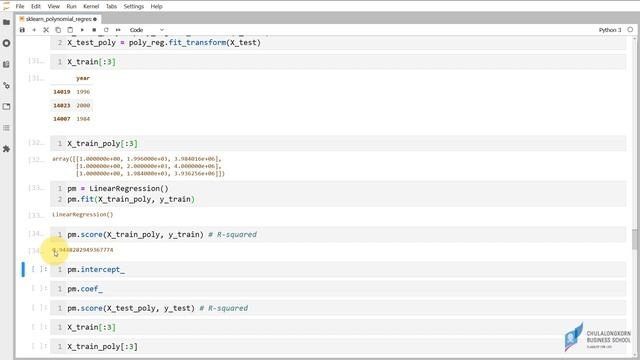Restart kernel and run all cells icon

[118, 30]
